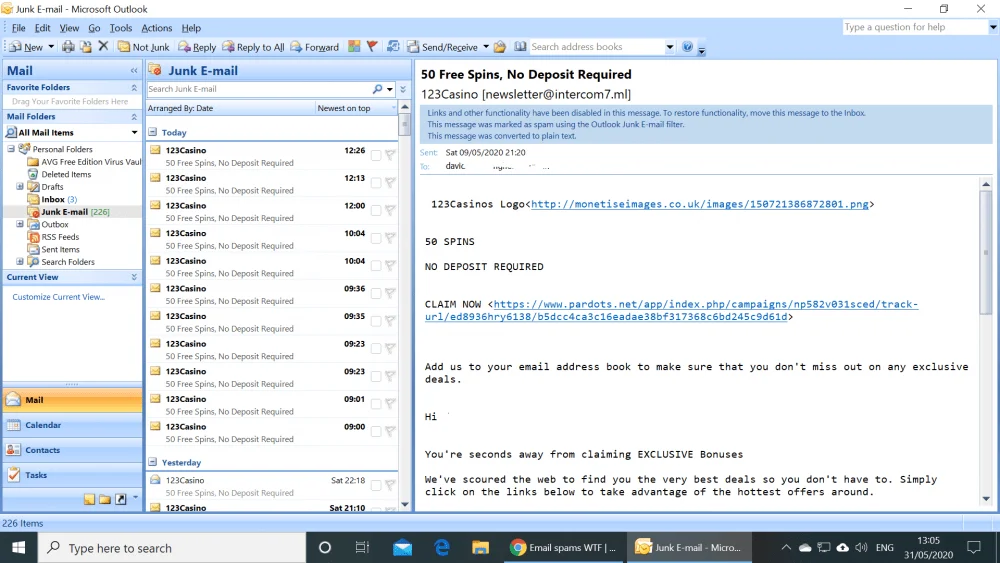
Task: Toggle category box on Sat 22:18 message
Action: 376,485
